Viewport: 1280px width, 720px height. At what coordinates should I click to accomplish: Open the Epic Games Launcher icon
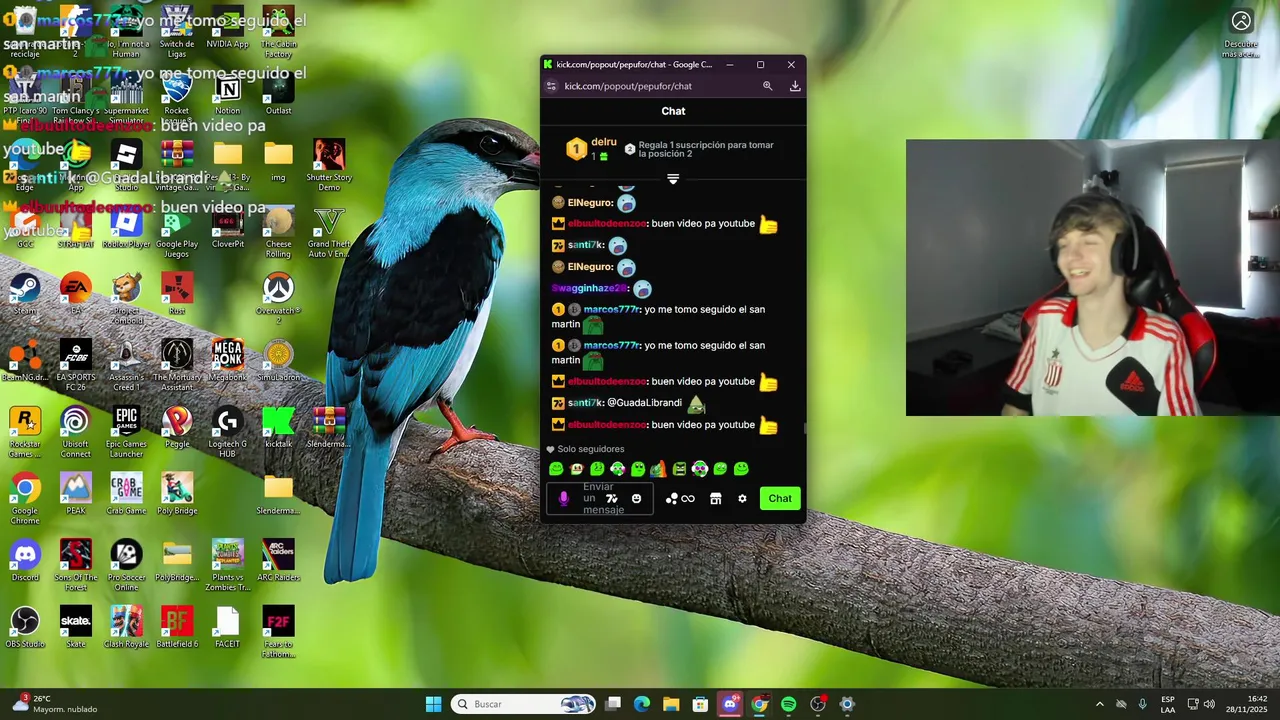click(126, 432)
